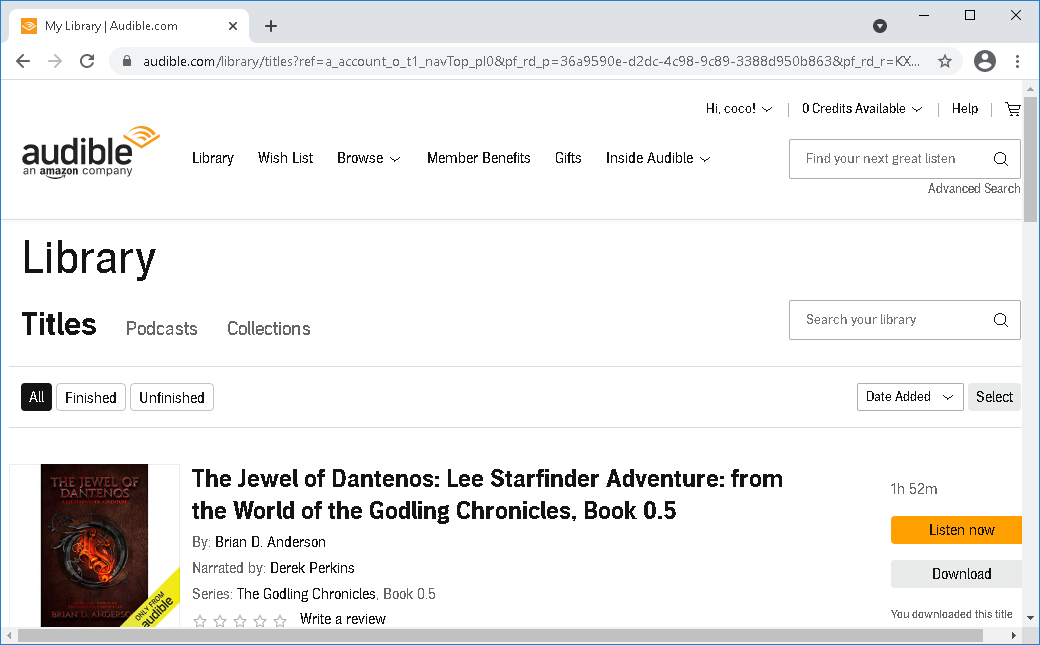The image size is (1040, 645).
Task: Switch to the Titles tab
Action: pos(59,324)
